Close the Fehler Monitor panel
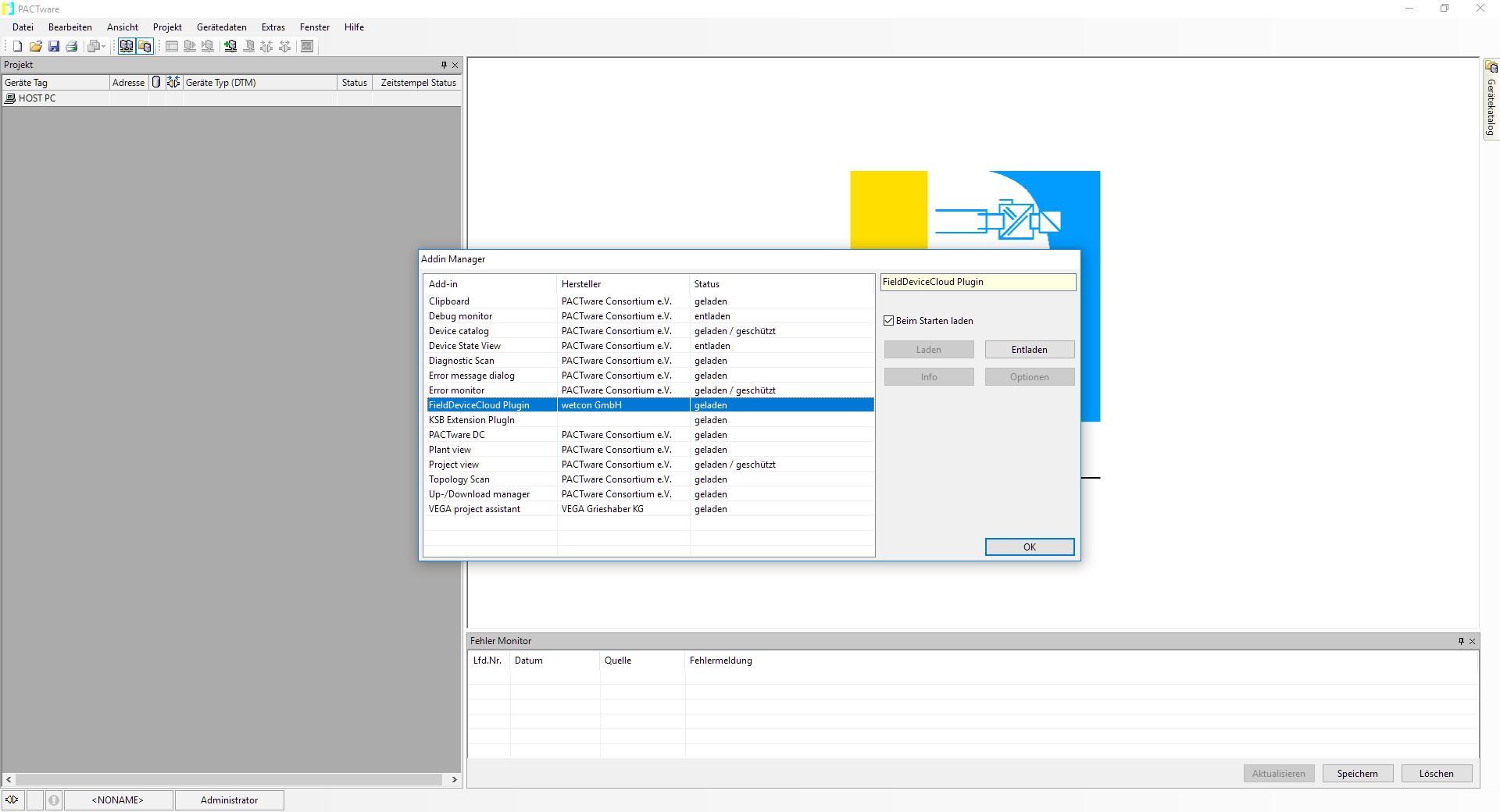 coord(1473,641)
